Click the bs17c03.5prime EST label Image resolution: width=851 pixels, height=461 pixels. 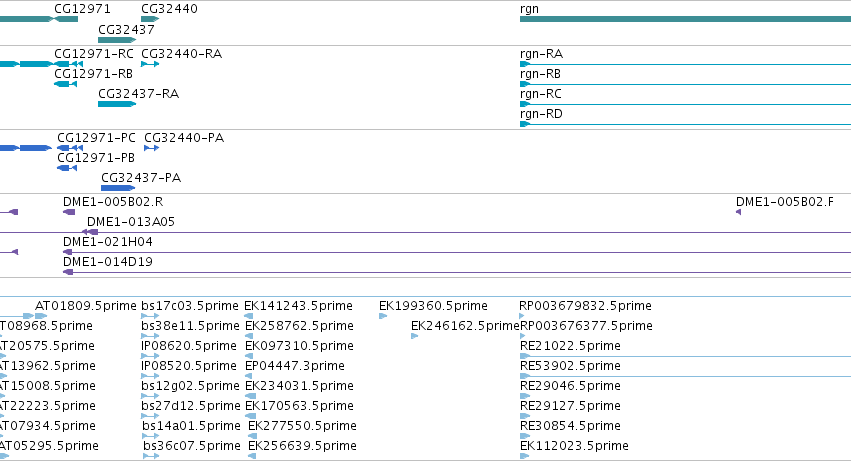[190, 306]
